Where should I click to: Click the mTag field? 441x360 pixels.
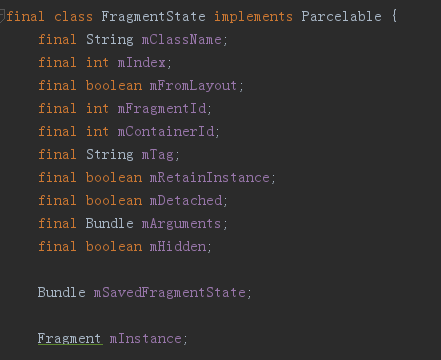pos(158,155)
